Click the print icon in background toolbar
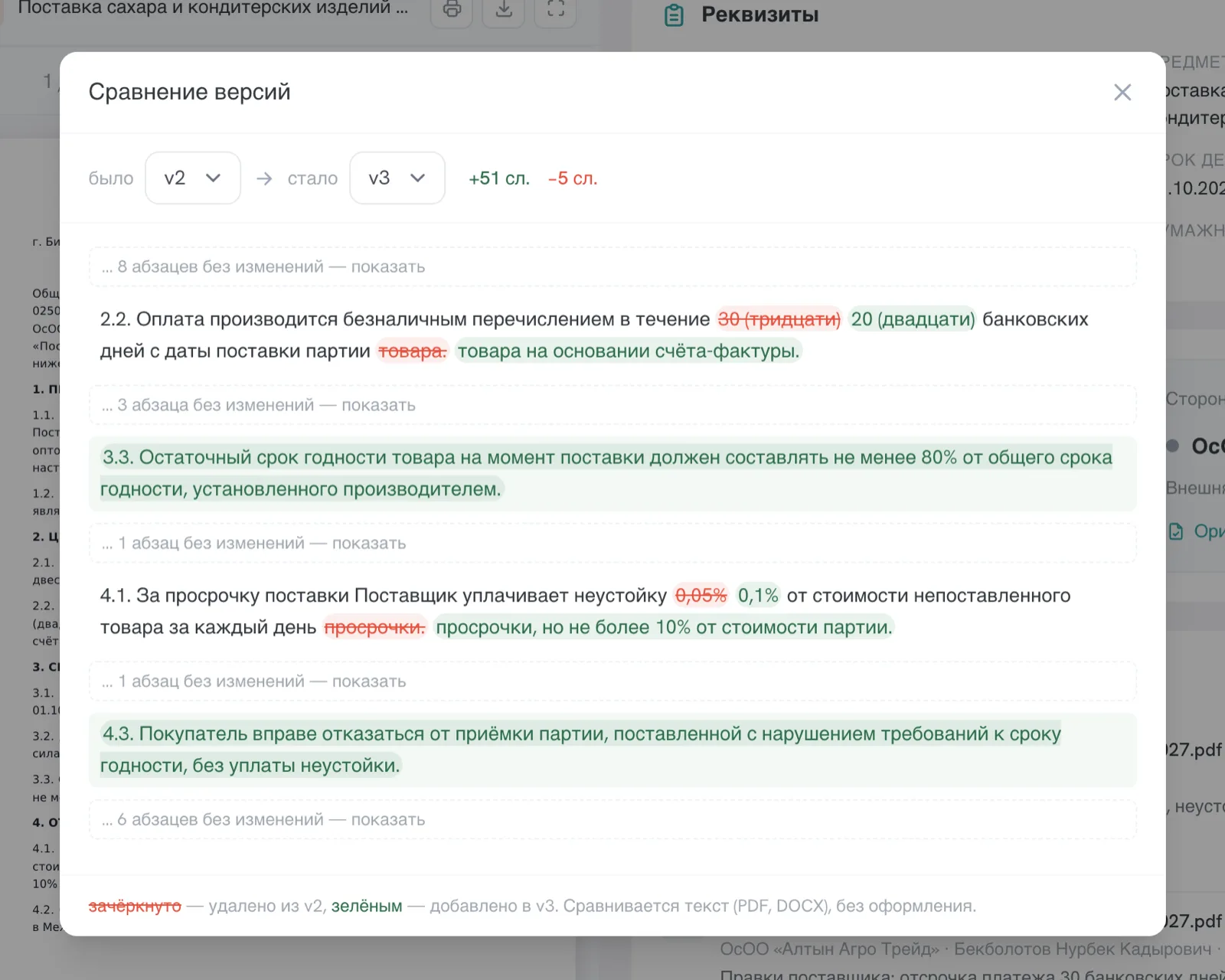 452,9
